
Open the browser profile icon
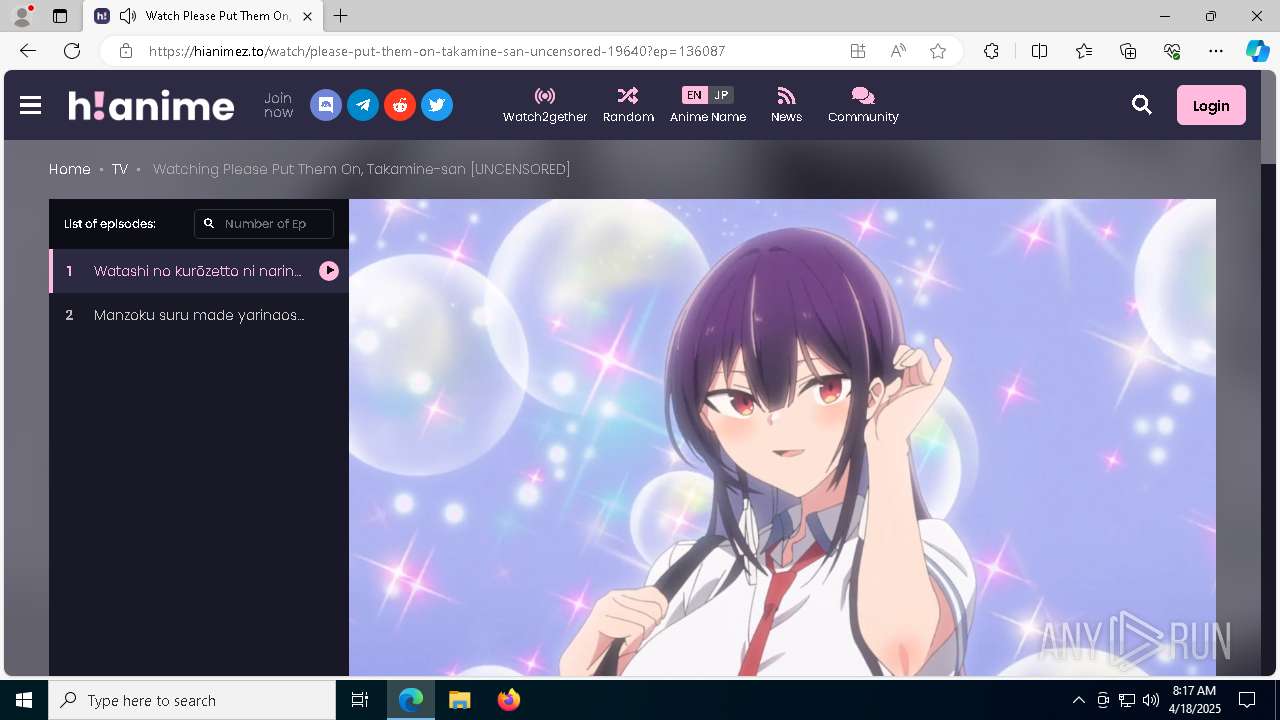(22, 16)
